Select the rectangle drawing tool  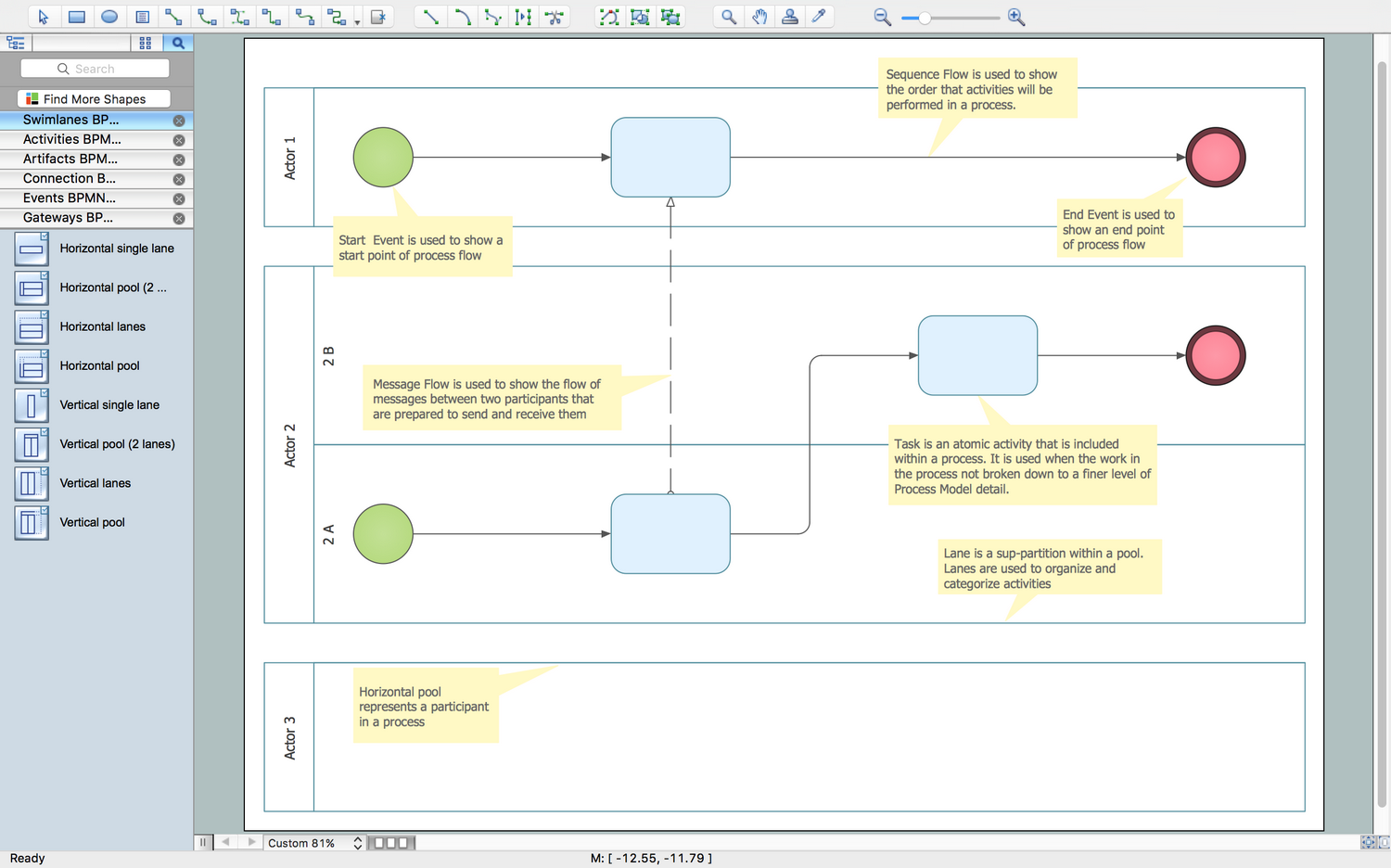tap(77, 17)
